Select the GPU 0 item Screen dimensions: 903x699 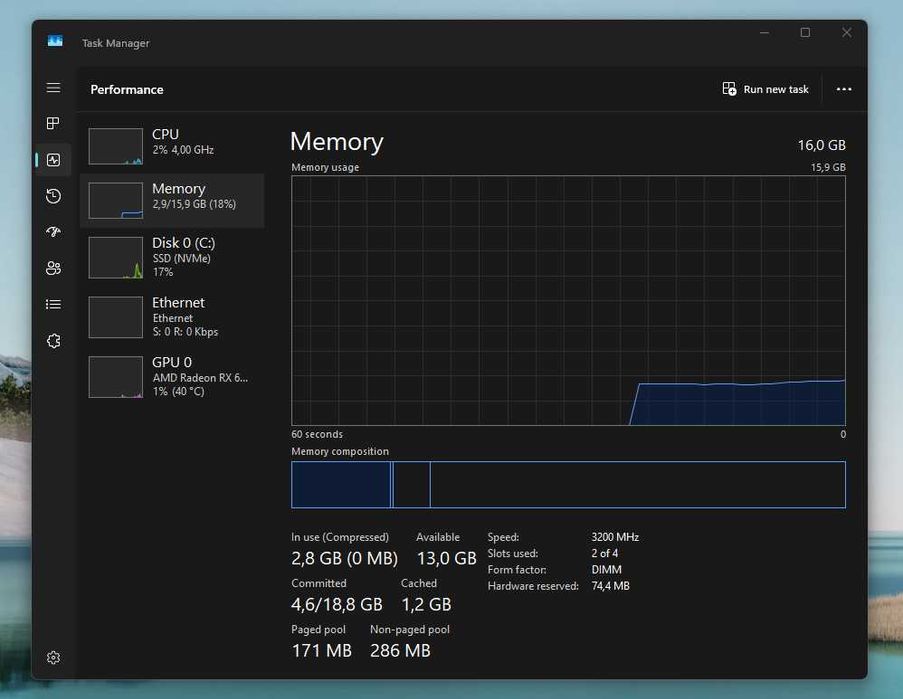tap(172, 376)
